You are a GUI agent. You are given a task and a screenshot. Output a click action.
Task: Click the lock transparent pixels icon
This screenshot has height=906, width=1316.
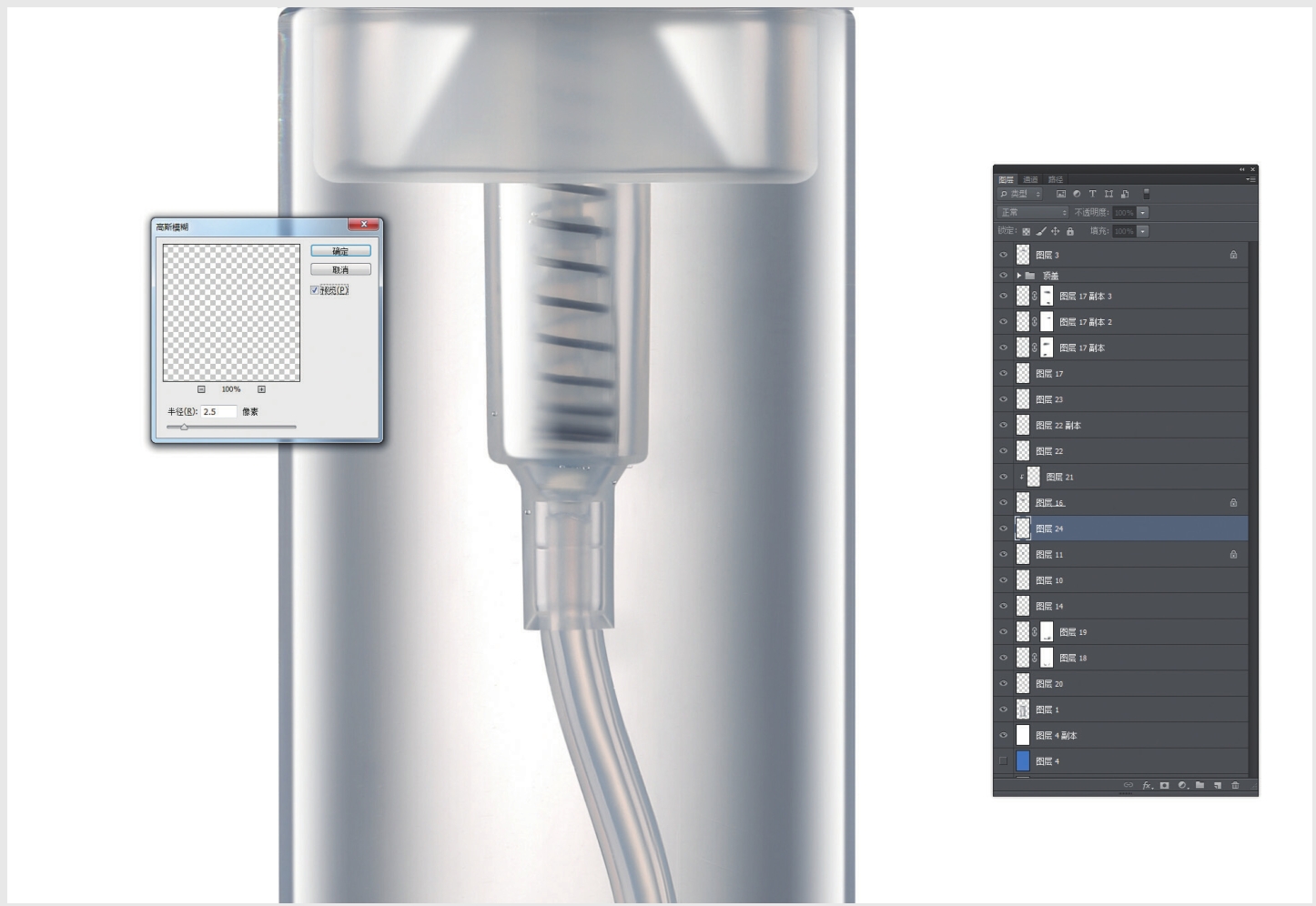(1026, 231)
